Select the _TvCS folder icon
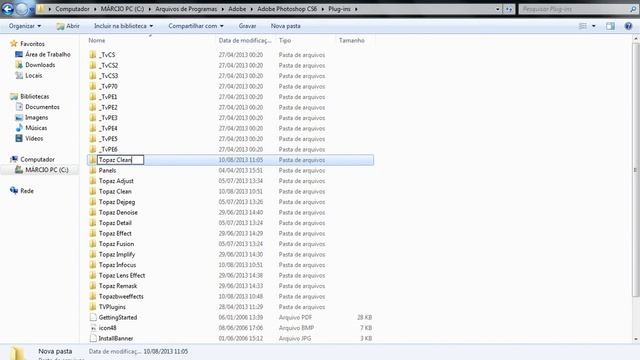Image resolution: width=640 pixels, height=360 pixels. (x=93, y=55)
